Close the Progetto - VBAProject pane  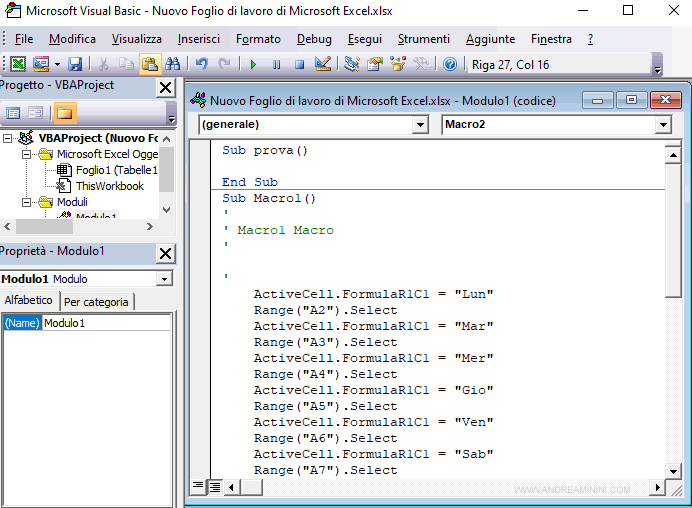165,88
